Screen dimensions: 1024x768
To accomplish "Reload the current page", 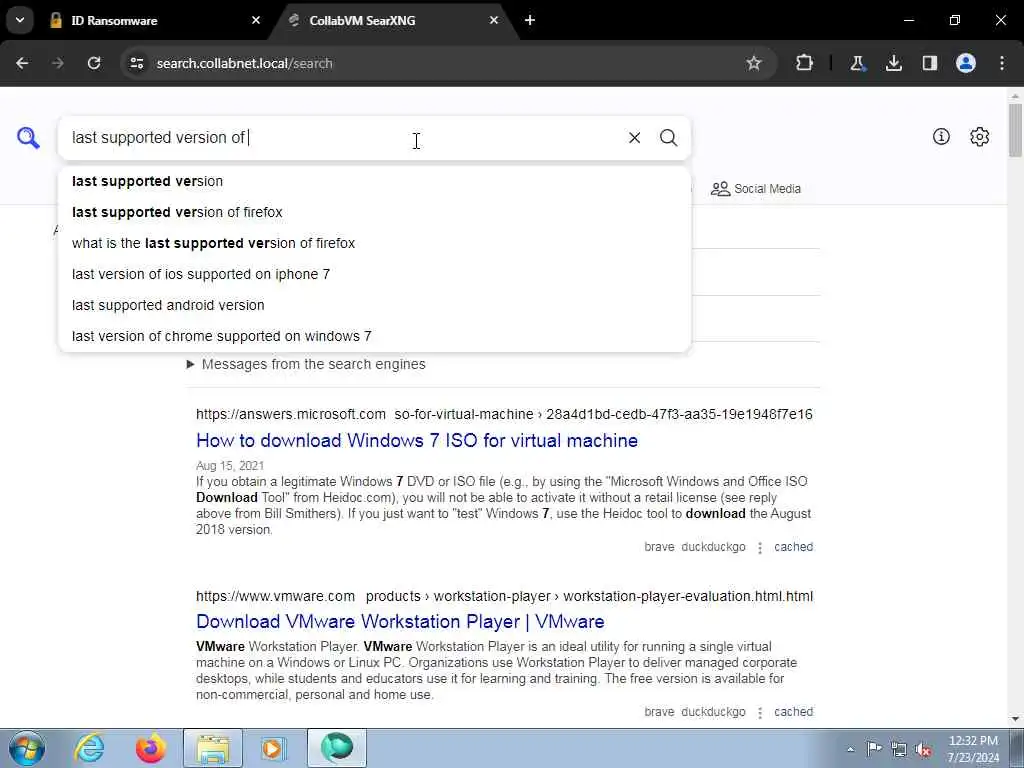I will [x=94, y=63].
